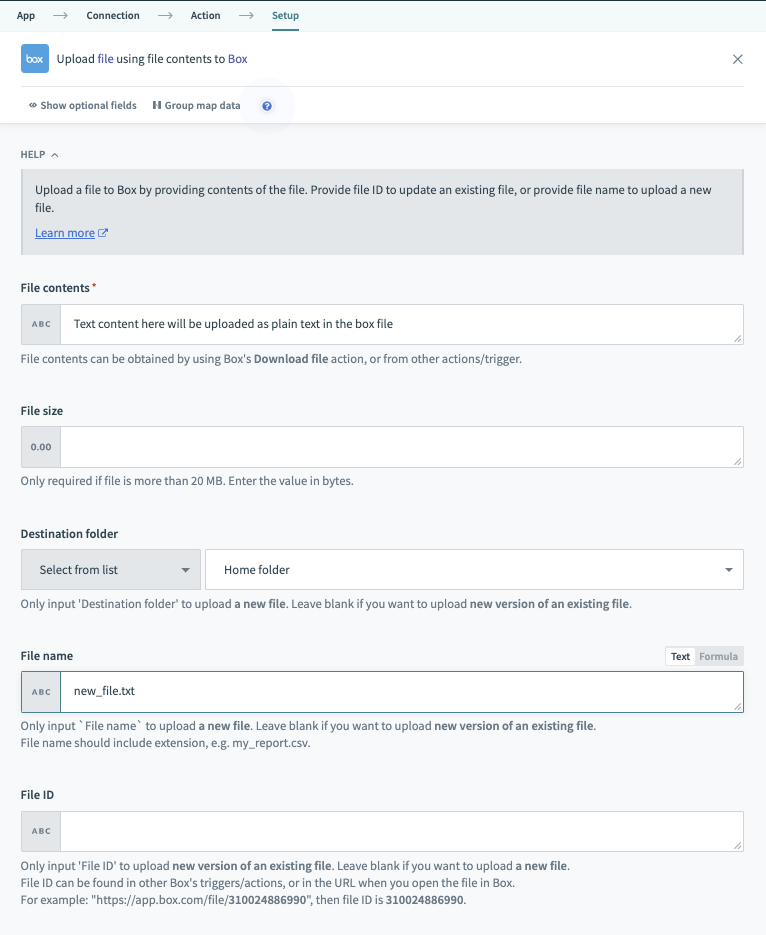This screenshot has width=766, height=935.
Task: Open the Learn more link
Action: point(65,233)
